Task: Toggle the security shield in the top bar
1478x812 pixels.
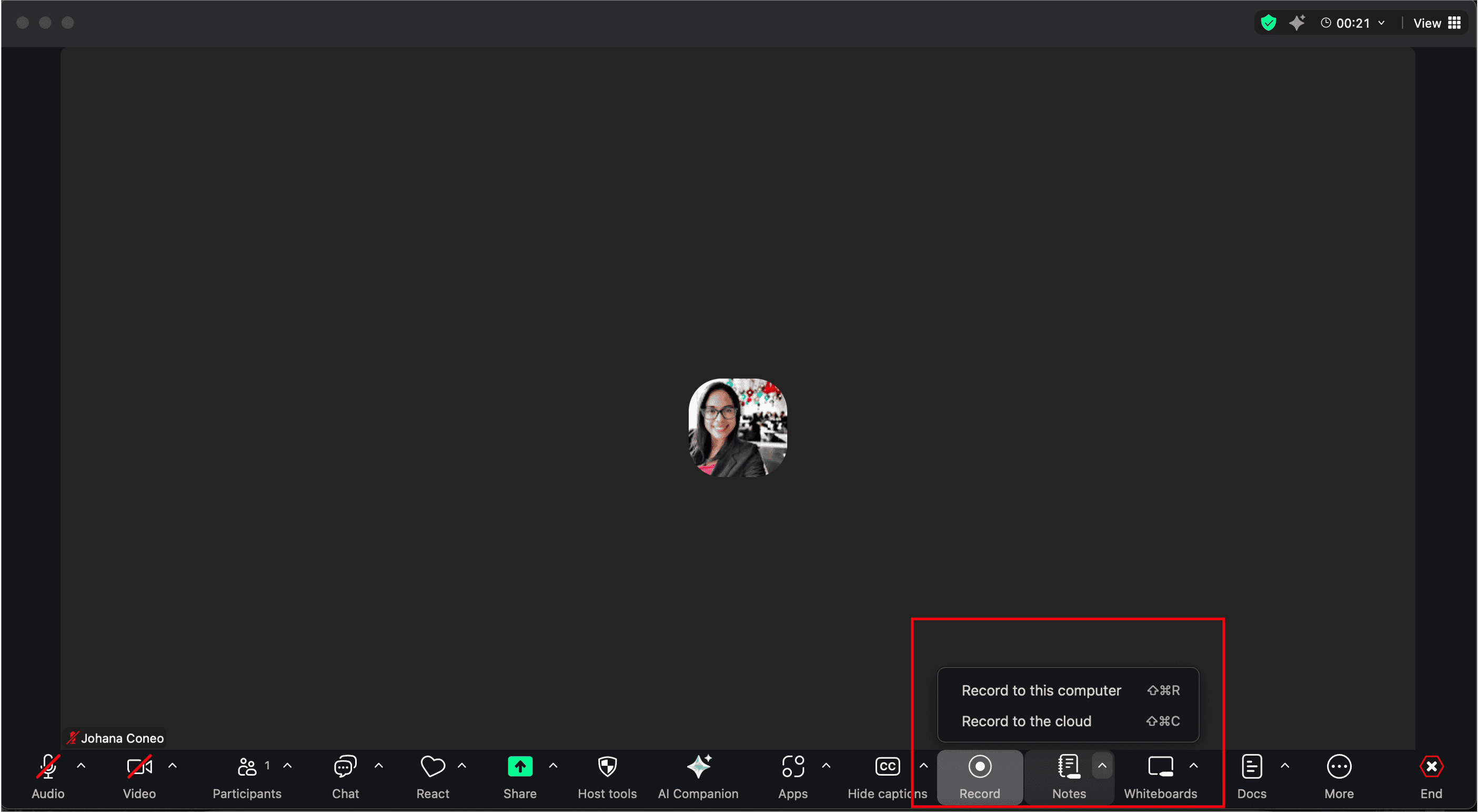Action: [1269, 23]
